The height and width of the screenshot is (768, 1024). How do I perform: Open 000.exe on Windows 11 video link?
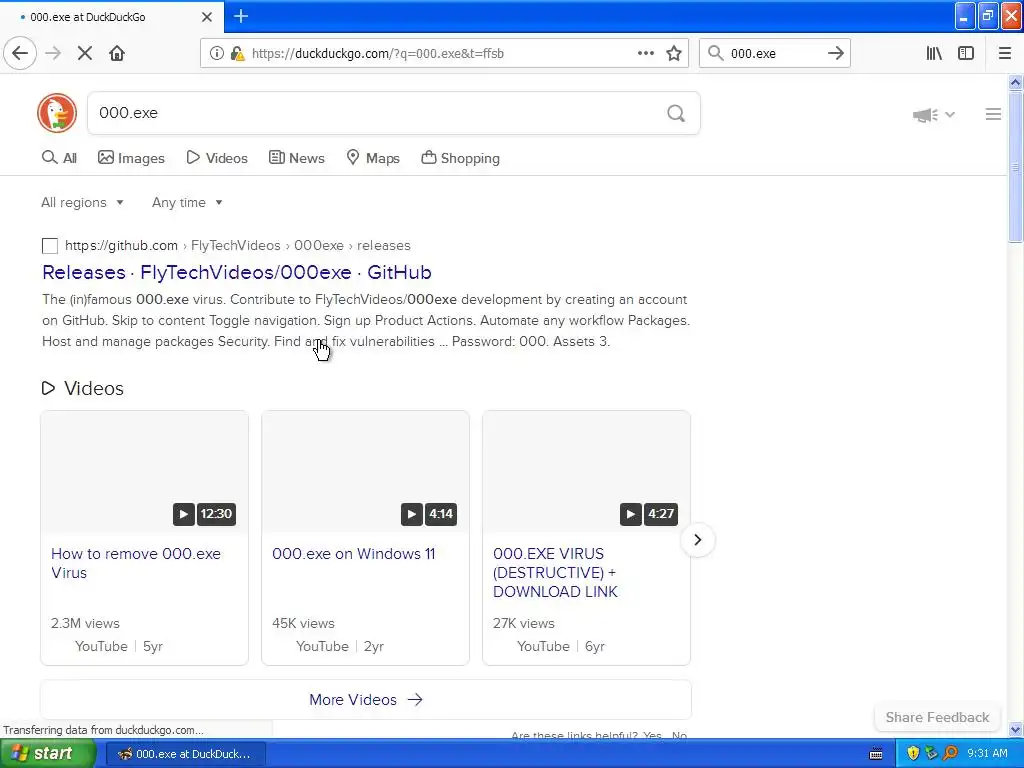click(x=353, y=554)
